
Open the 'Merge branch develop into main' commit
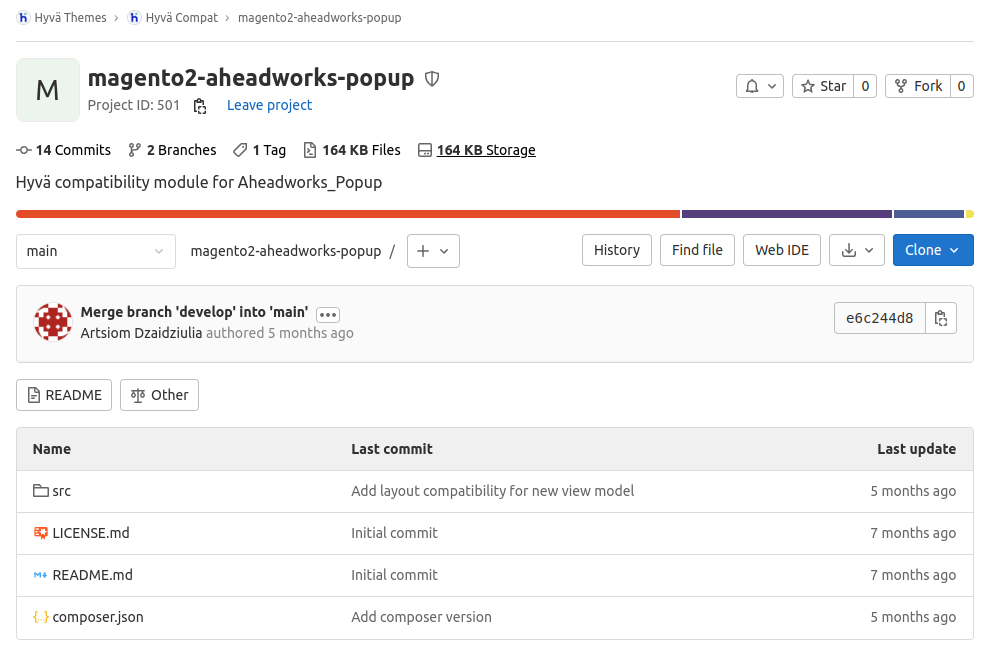click(195, 312)
